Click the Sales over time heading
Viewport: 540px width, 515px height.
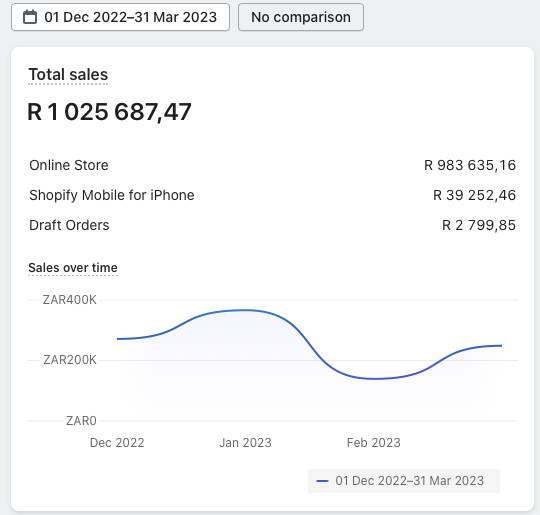[x=73, y=268]
